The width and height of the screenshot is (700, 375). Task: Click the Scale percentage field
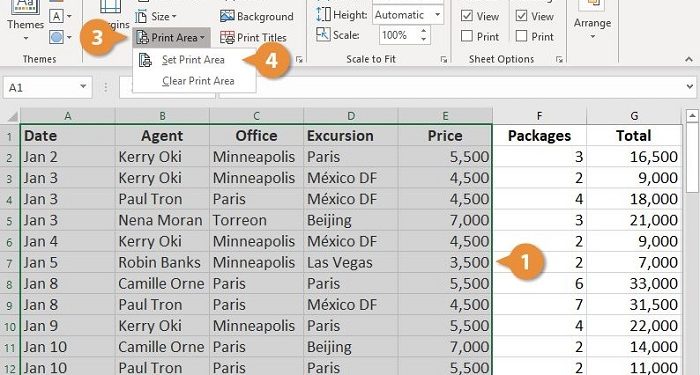click(x=399, y=35)
